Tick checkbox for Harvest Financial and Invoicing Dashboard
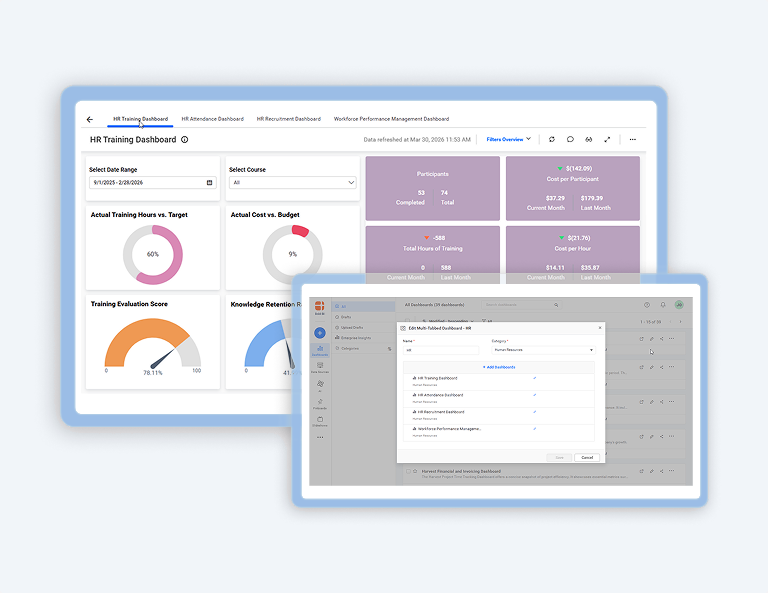 click(x=408, y=471)
